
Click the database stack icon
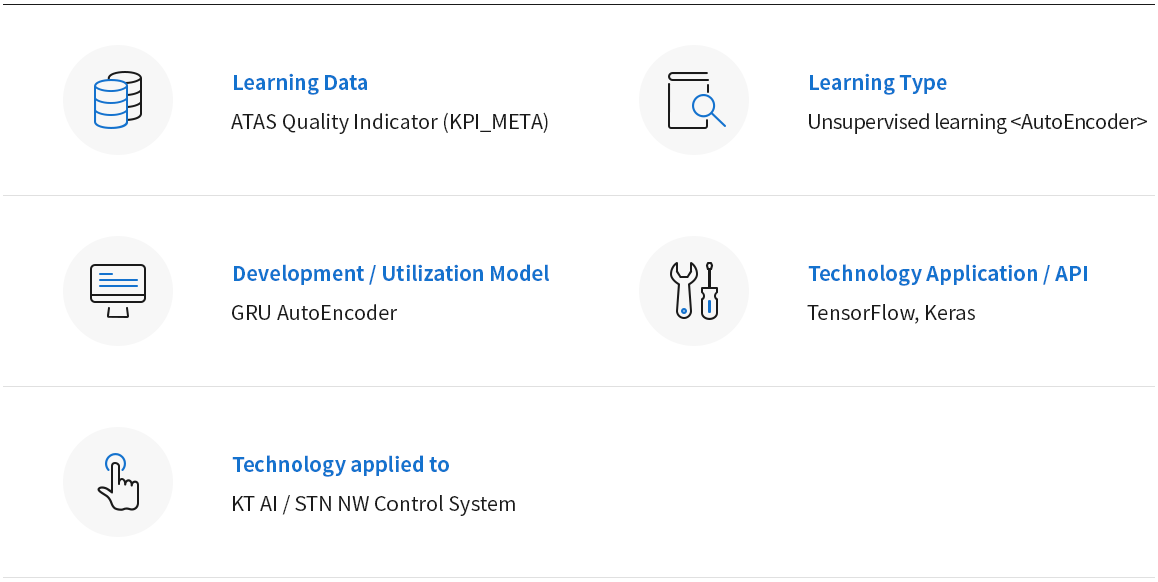(x=118, y=100)
